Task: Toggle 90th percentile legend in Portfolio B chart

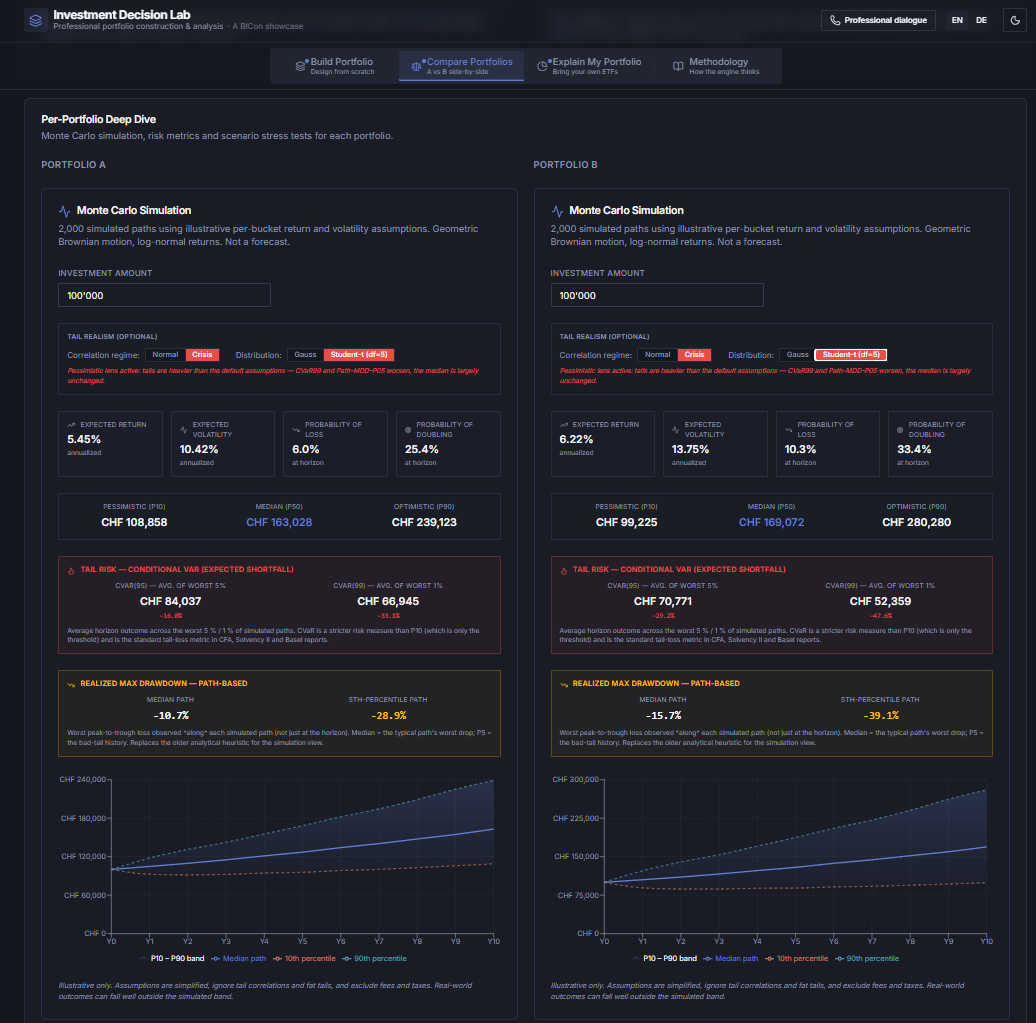Action: pos(867,959)
